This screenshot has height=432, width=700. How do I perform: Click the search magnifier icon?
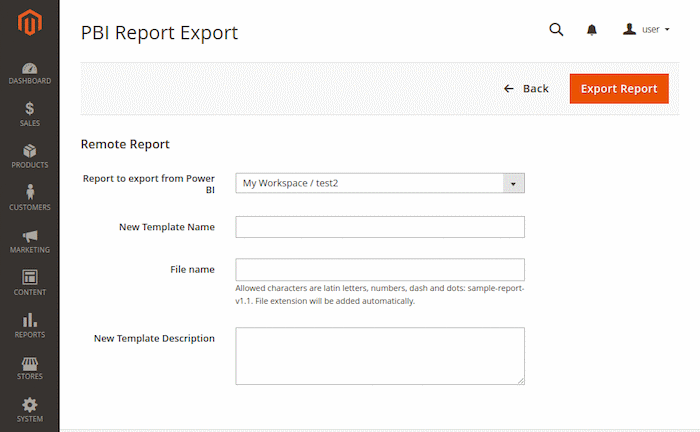coord(556,29)
